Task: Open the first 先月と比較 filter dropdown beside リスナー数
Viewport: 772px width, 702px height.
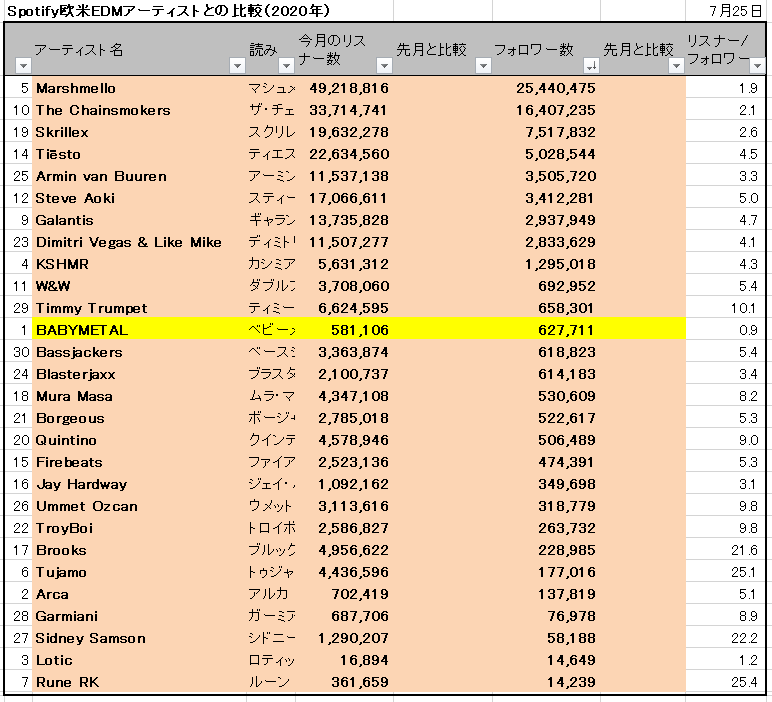Action: (x=483, y=65)
